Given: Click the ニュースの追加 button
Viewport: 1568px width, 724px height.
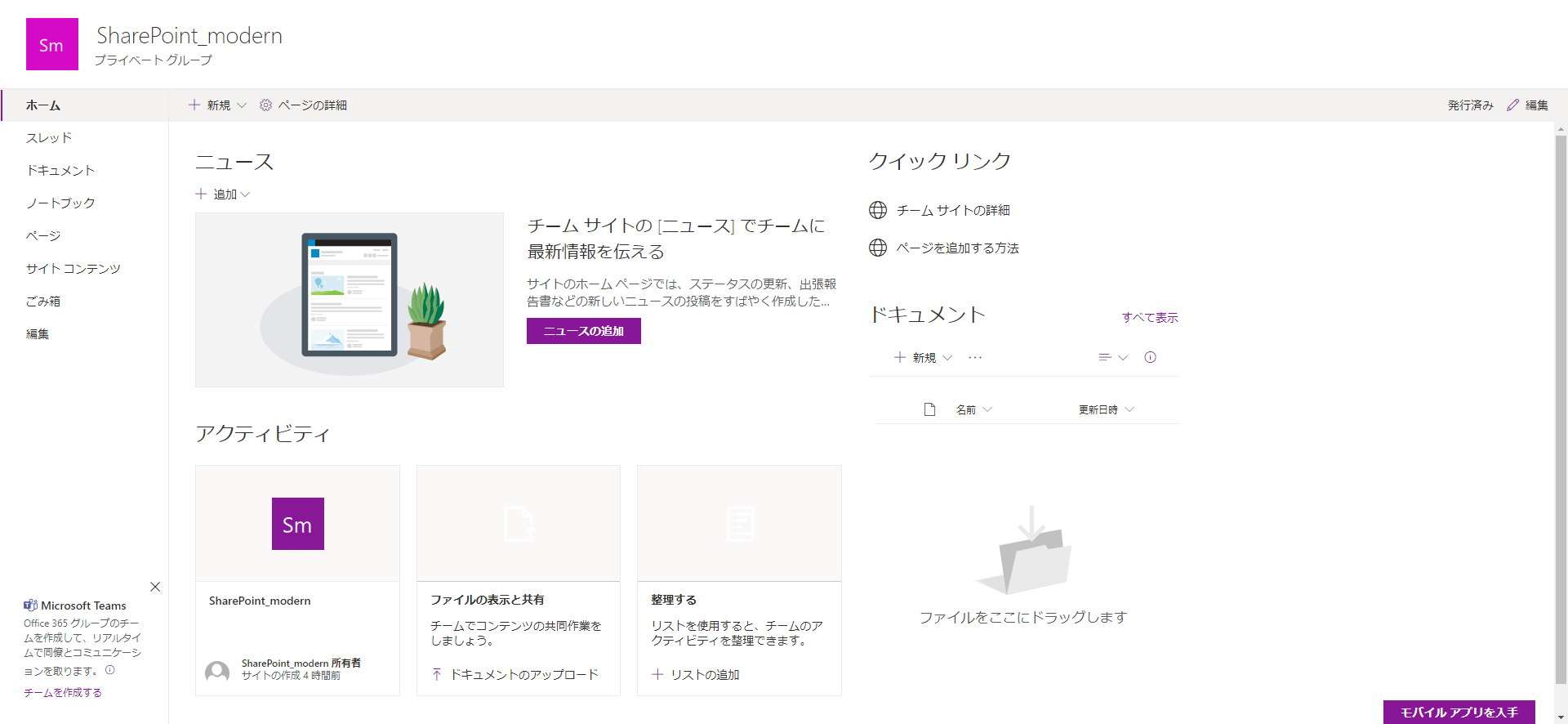Looking at the screenshot, I should 584,331.
